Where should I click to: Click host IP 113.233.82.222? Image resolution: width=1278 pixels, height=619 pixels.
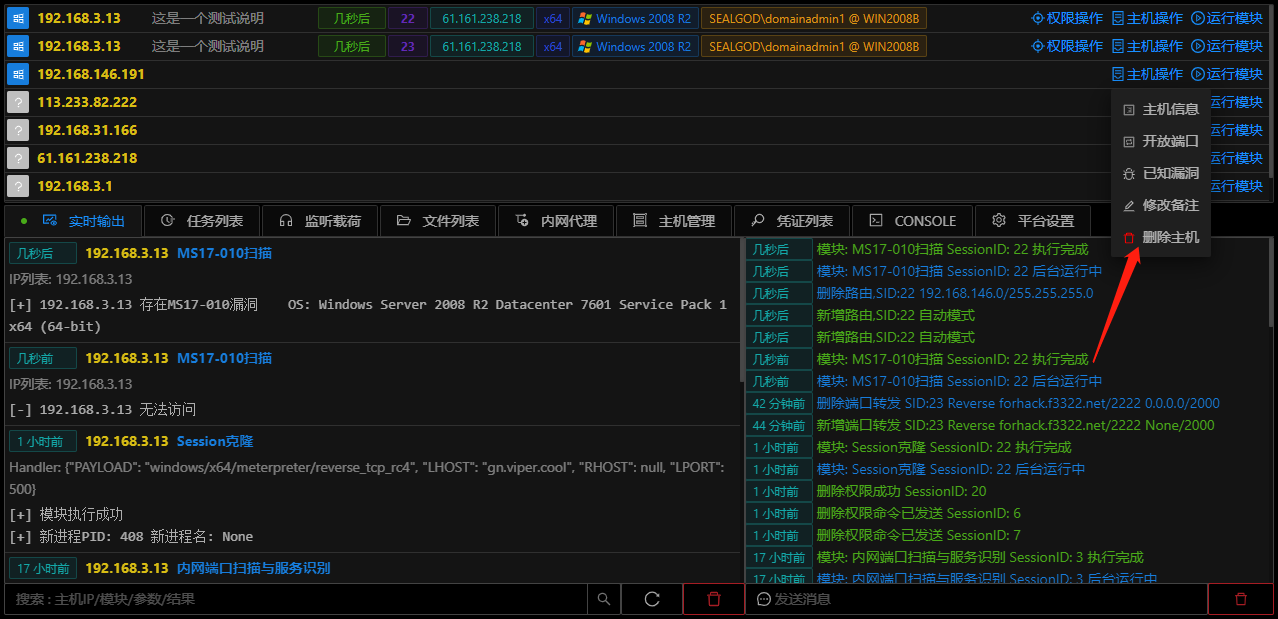coord(87,102)
